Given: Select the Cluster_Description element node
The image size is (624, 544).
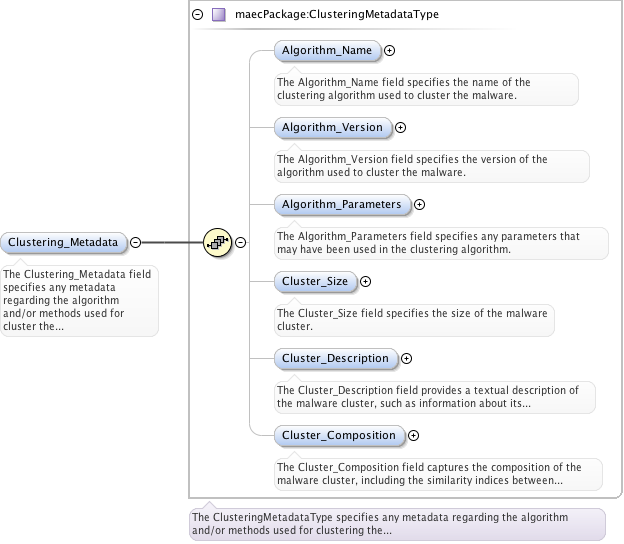Looking at the screenshot, I should pos(335,358).
